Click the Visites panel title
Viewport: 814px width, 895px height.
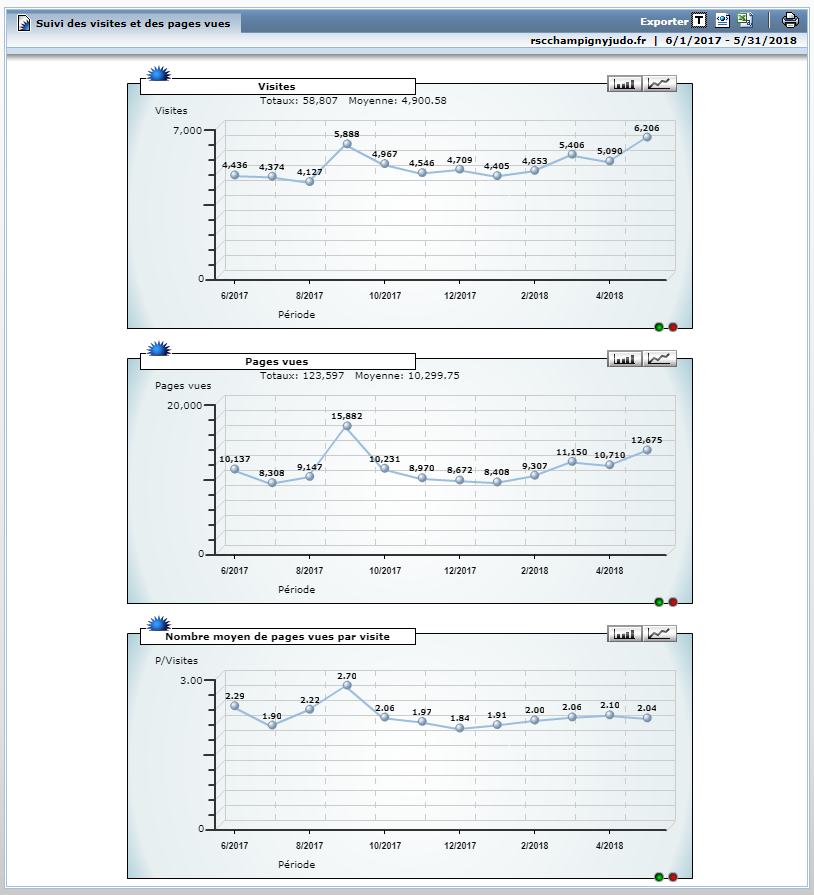pyautogui.click(x=277, y=87)
